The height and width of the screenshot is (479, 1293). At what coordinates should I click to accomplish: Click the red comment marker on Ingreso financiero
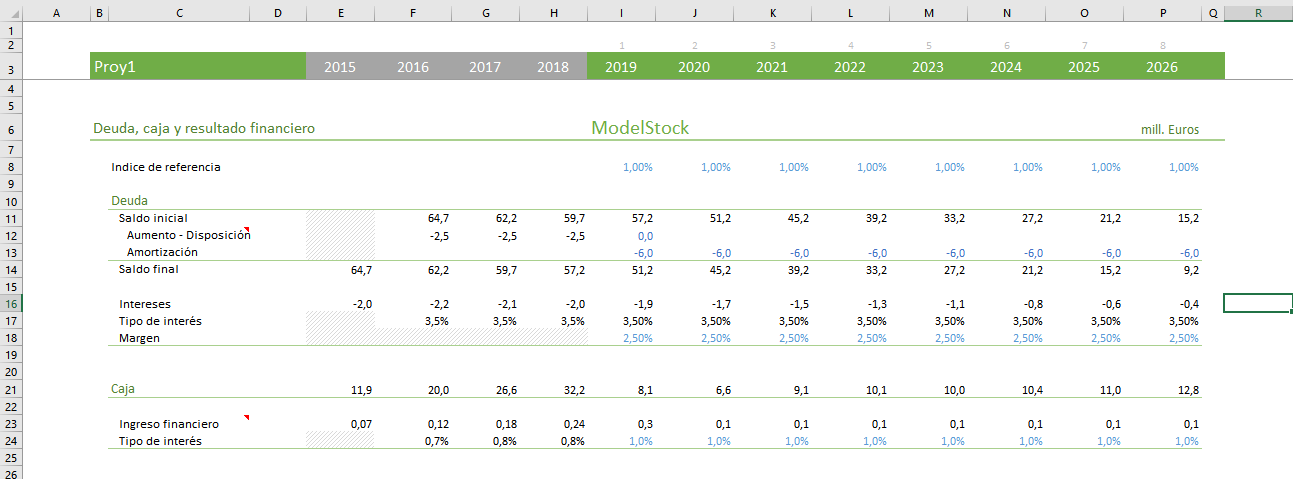(x=247, y=418)
